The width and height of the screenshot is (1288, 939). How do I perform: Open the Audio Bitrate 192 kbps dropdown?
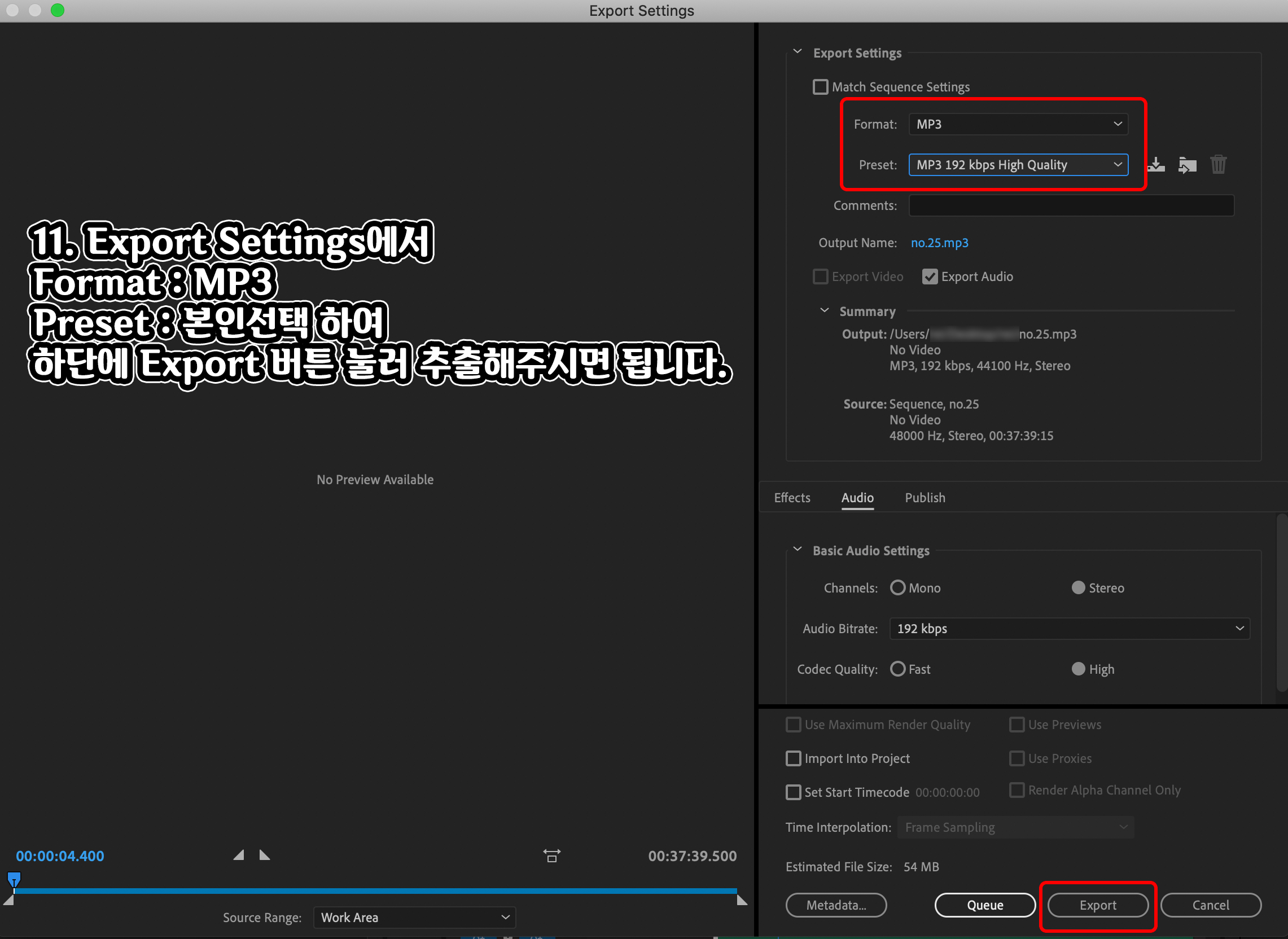click(x=1069, y=628)
